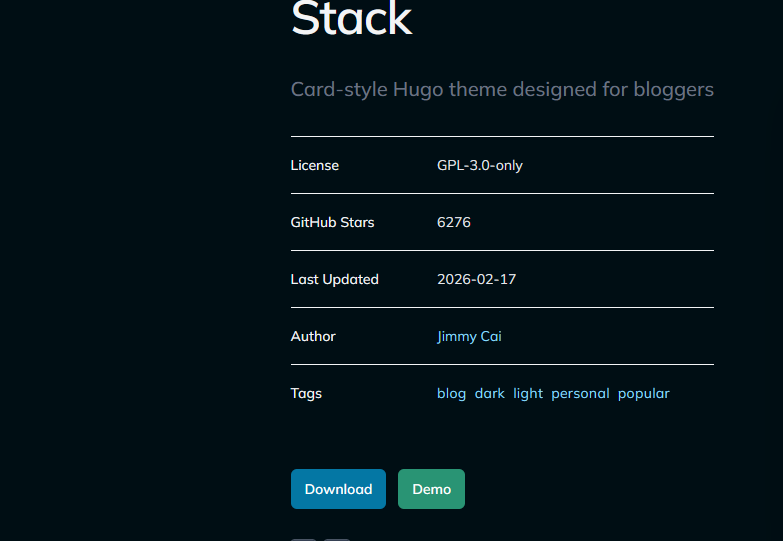Open author Jimmy Cai's link
Viewport: 783px width, 541px height.
[x=469, y=336]
